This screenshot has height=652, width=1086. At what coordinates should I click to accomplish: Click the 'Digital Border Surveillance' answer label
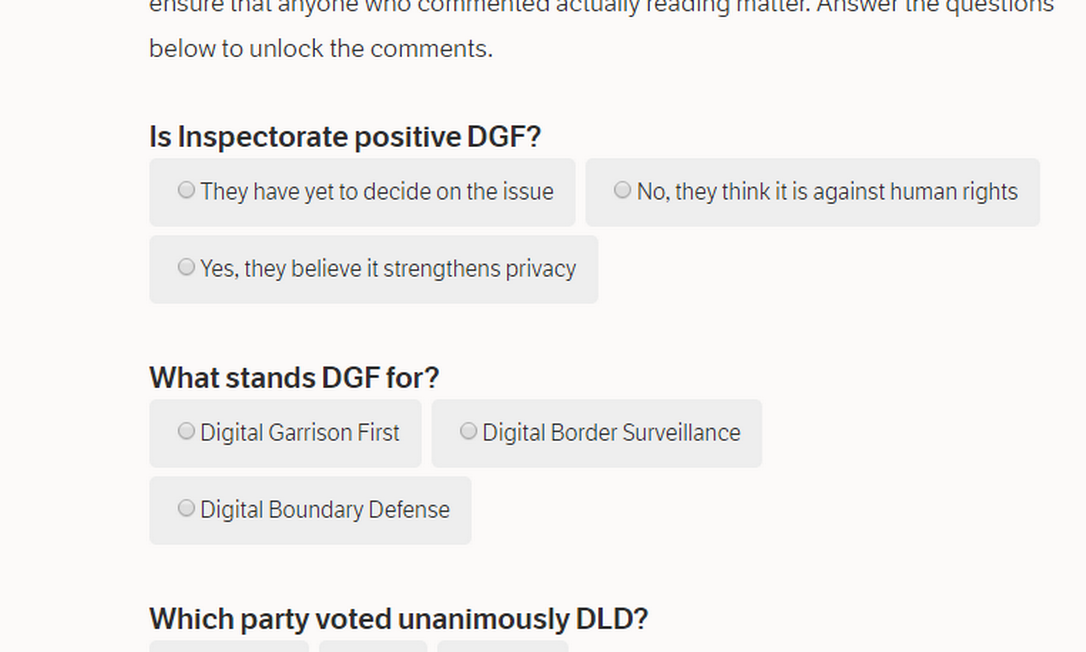click(610, 433)
